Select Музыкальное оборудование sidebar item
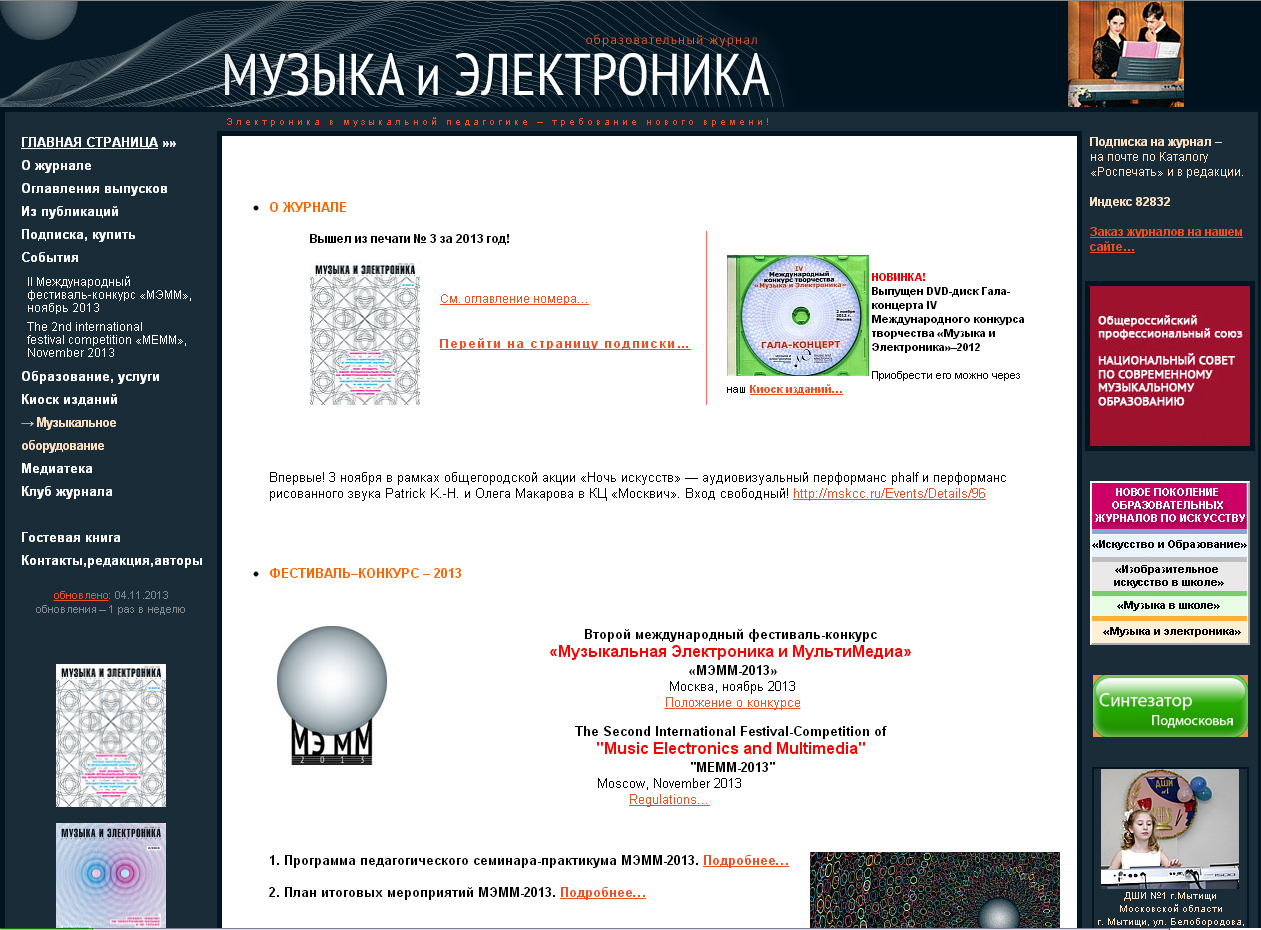Image resolution: width=1261 pixels, height=930 pixels. pyautogui.click(x=69, y=434)
